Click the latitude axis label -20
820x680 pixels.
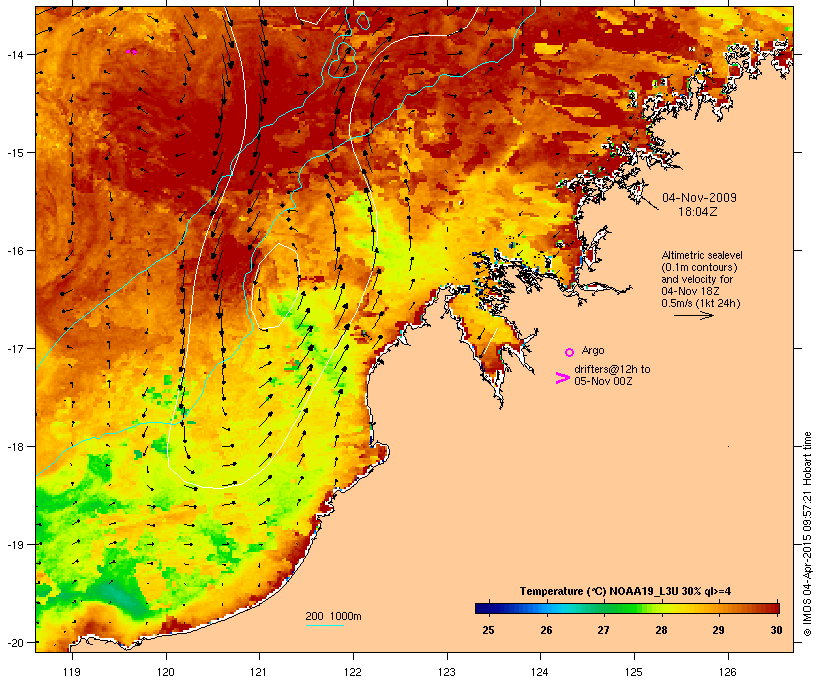(x=15, y=642)
